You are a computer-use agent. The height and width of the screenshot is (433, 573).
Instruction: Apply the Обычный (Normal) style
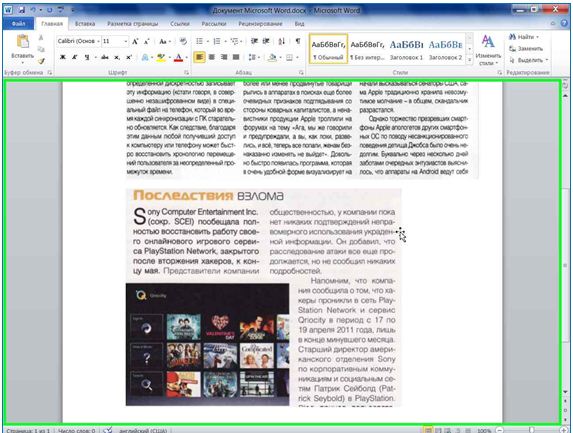328,49
